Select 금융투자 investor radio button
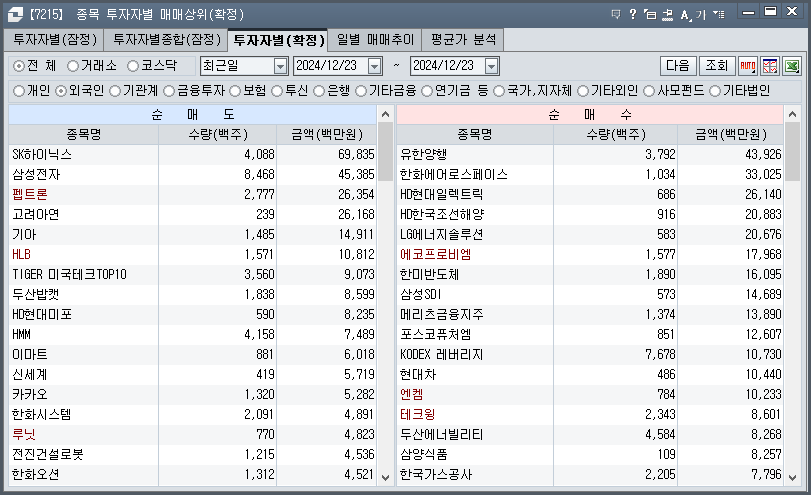The height and width of the screenshot is (495, 811). (169, 91)
